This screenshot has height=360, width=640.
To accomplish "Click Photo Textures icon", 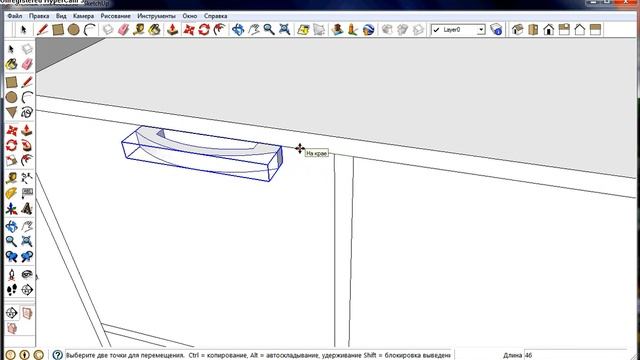I will [x=352, y=29].
